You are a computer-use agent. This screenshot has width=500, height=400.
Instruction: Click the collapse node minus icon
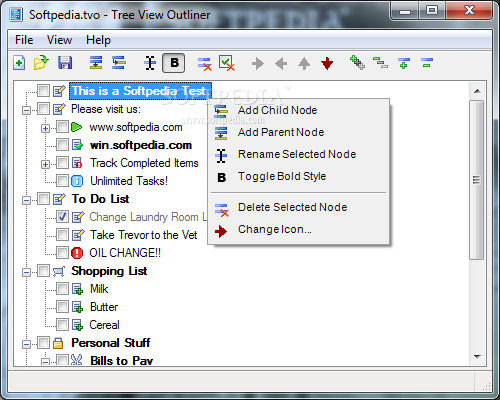click(x=427, y=63)
